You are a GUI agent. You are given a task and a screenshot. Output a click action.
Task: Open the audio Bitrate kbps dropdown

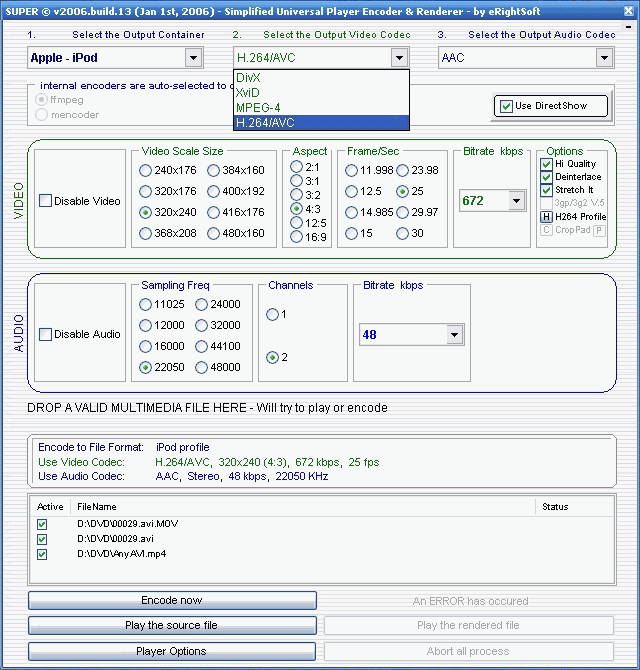(x=455, y=335)
